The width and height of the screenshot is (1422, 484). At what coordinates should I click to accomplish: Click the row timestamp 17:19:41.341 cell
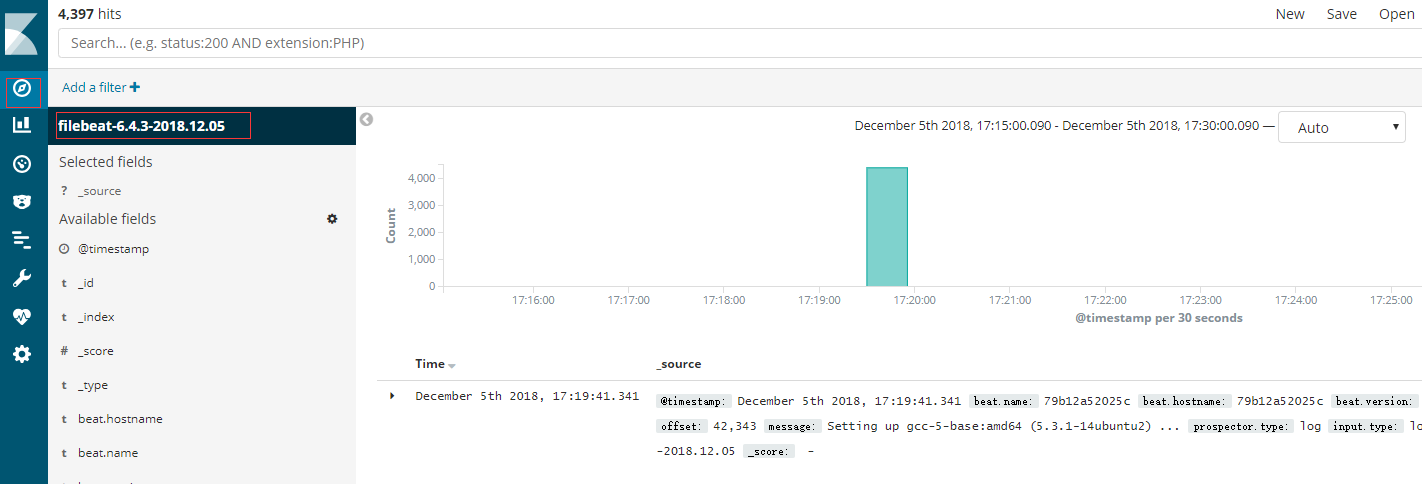point(527,396)
